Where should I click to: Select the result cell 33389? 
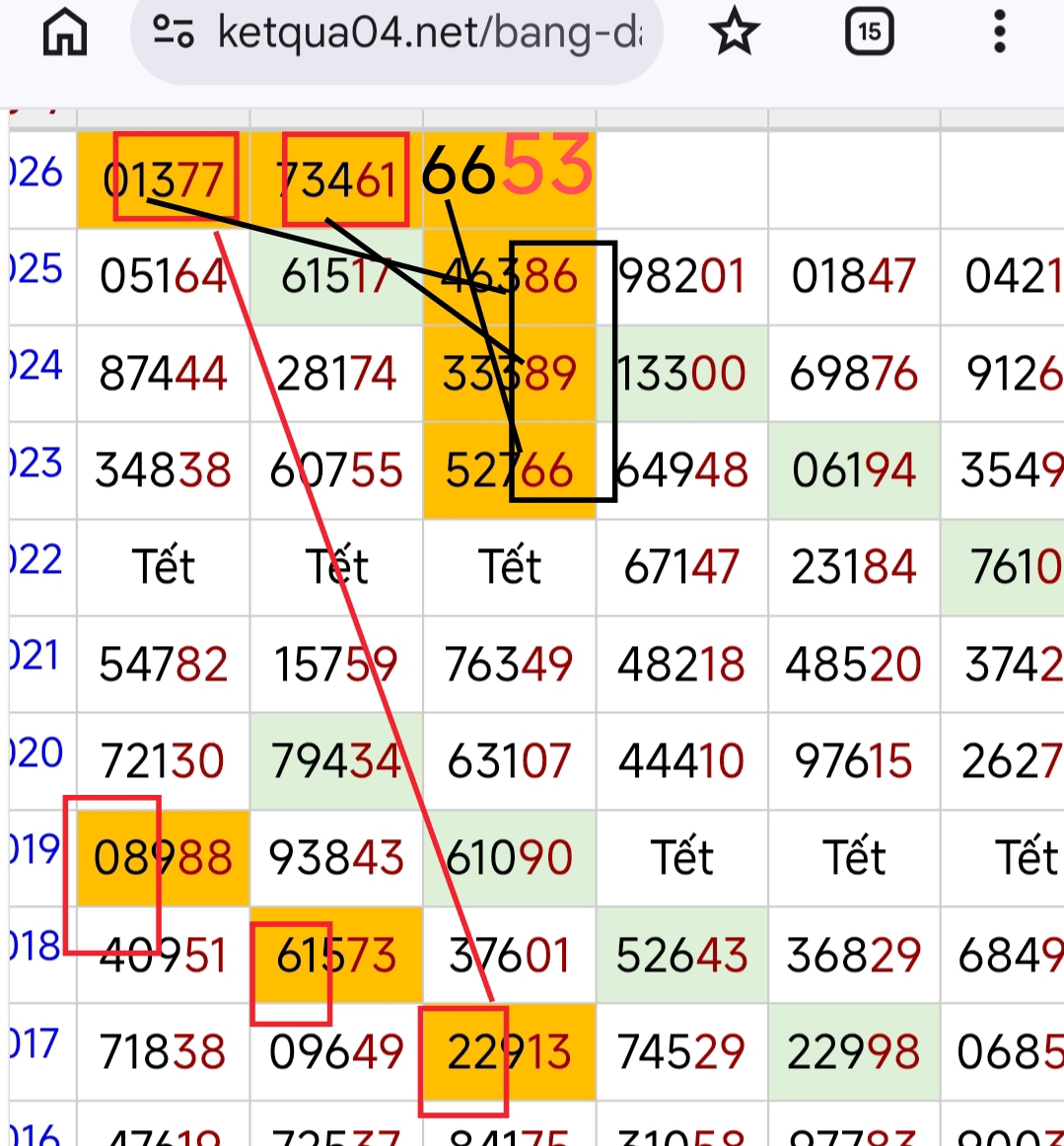tap(510, 374)
